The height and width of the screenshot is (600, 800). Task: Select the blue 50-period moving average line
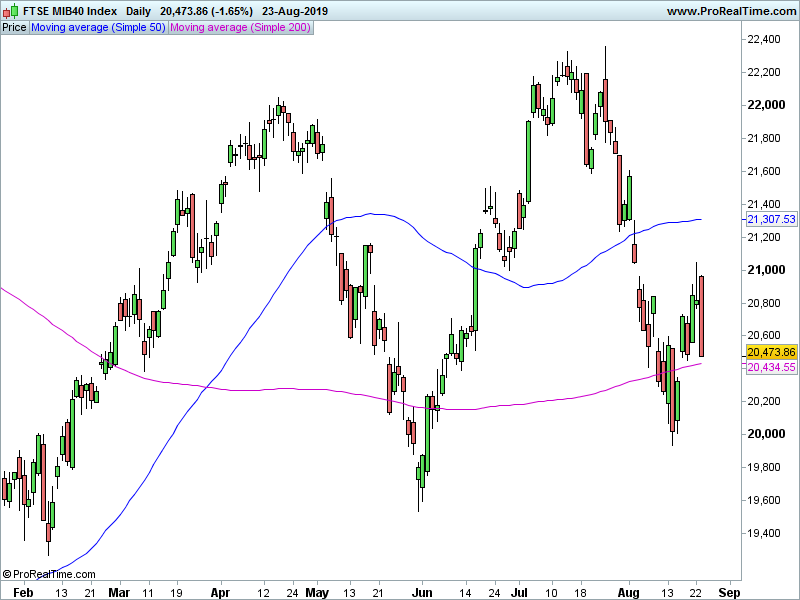coord(380,216)
